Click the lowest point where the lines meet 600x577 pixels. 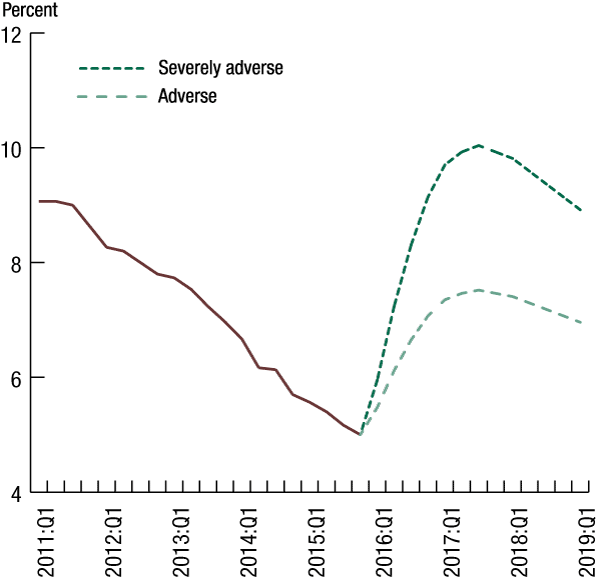click(360, 434)
